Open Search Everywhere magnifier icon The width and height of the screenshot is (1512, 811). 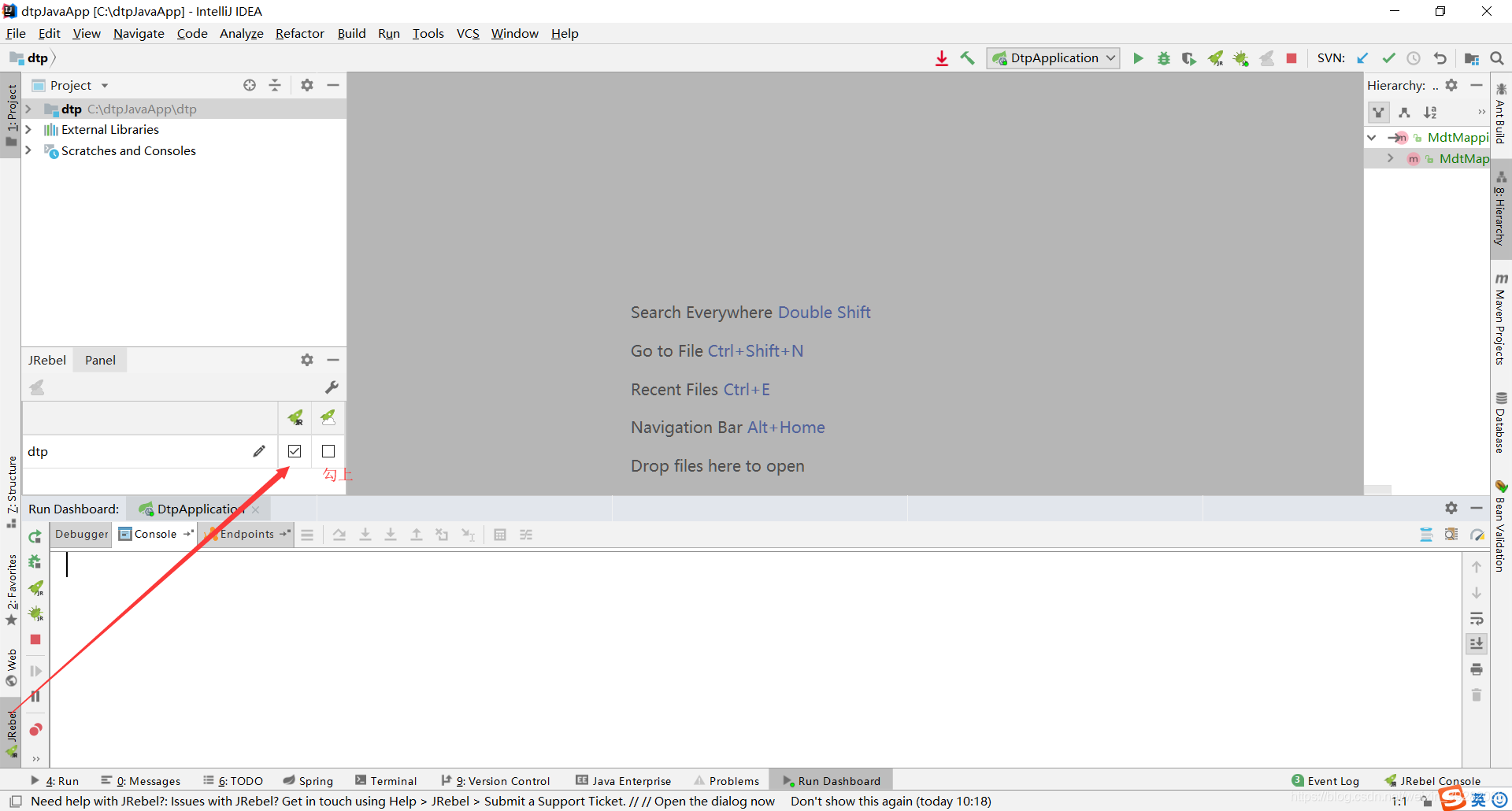click(x=1497, y=58)
